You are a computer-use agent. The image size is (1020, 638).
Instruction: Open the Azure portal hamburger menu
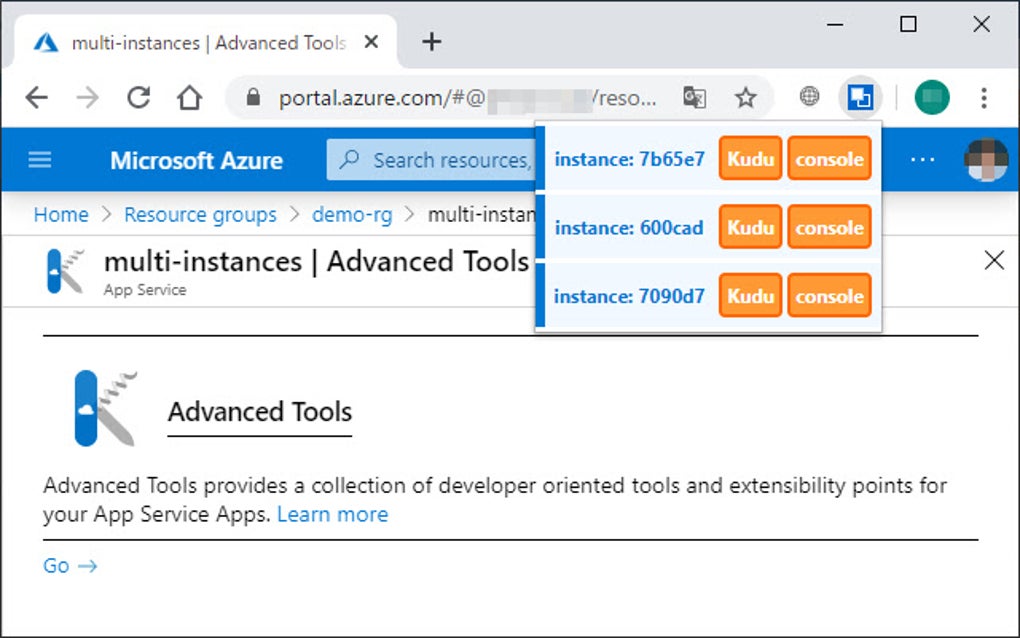40,160
